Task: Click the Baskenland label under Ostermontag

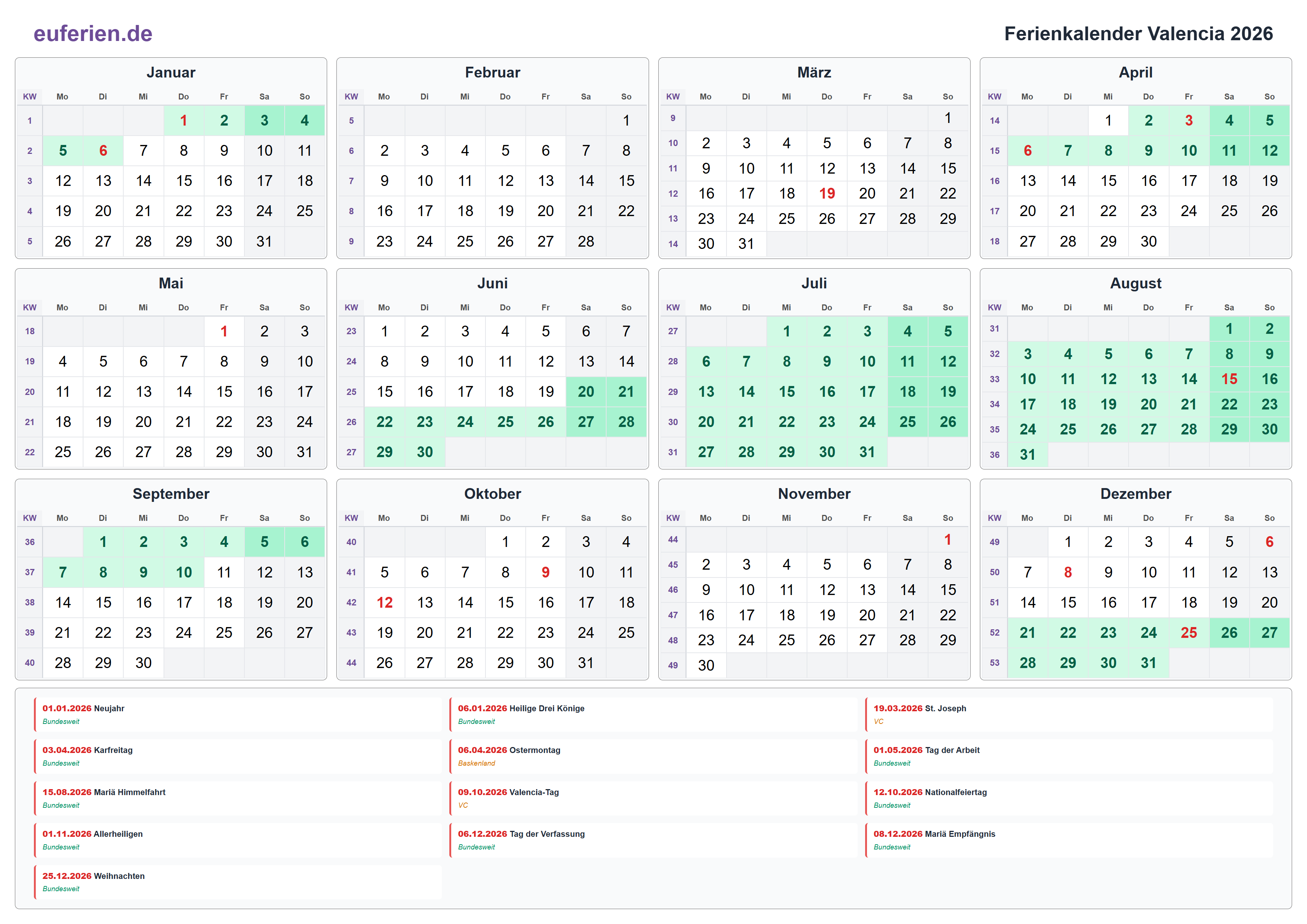Action: pos(477,763)
